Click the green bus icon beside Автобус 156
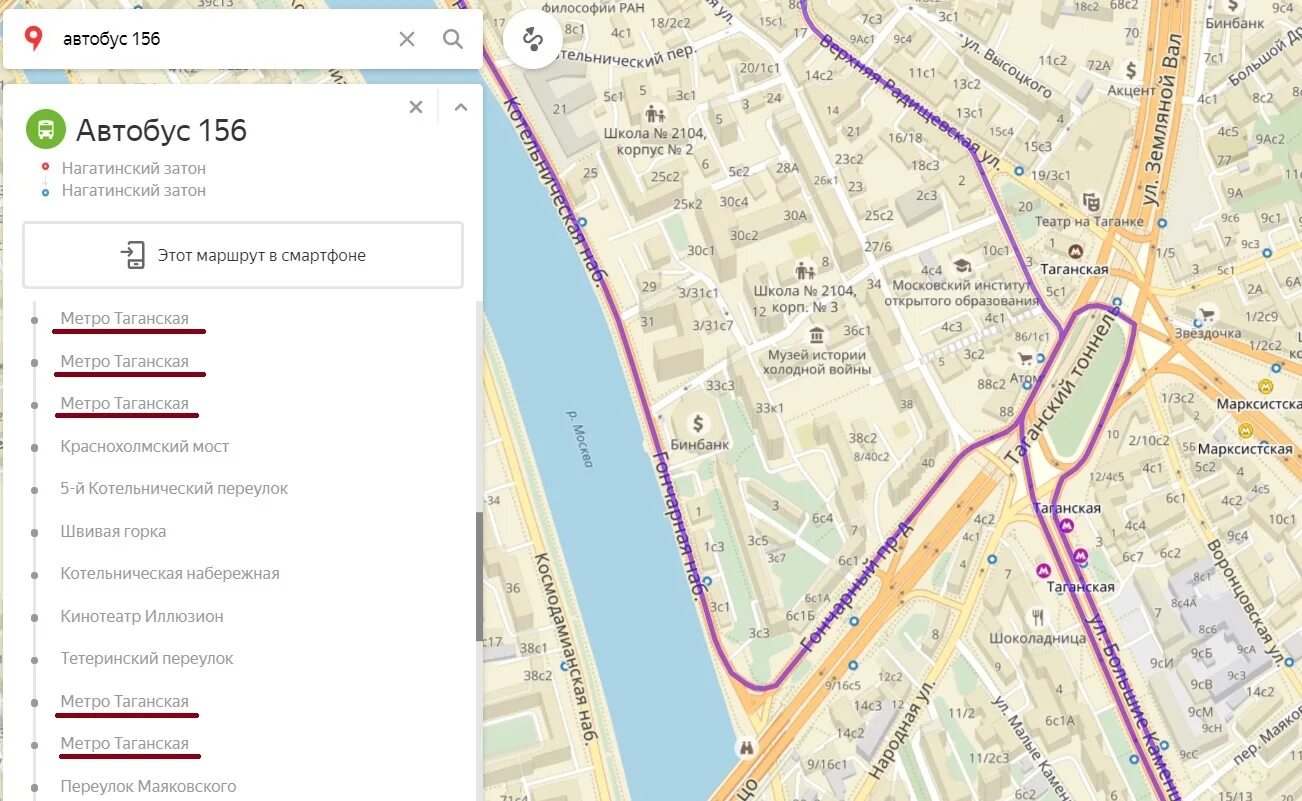 (x=46, y=130)
